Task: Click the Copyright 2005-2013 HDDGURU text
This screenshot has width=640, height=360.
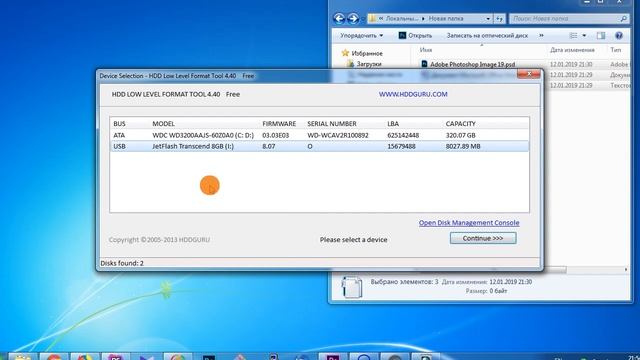Action: click(x=159, y=240)
